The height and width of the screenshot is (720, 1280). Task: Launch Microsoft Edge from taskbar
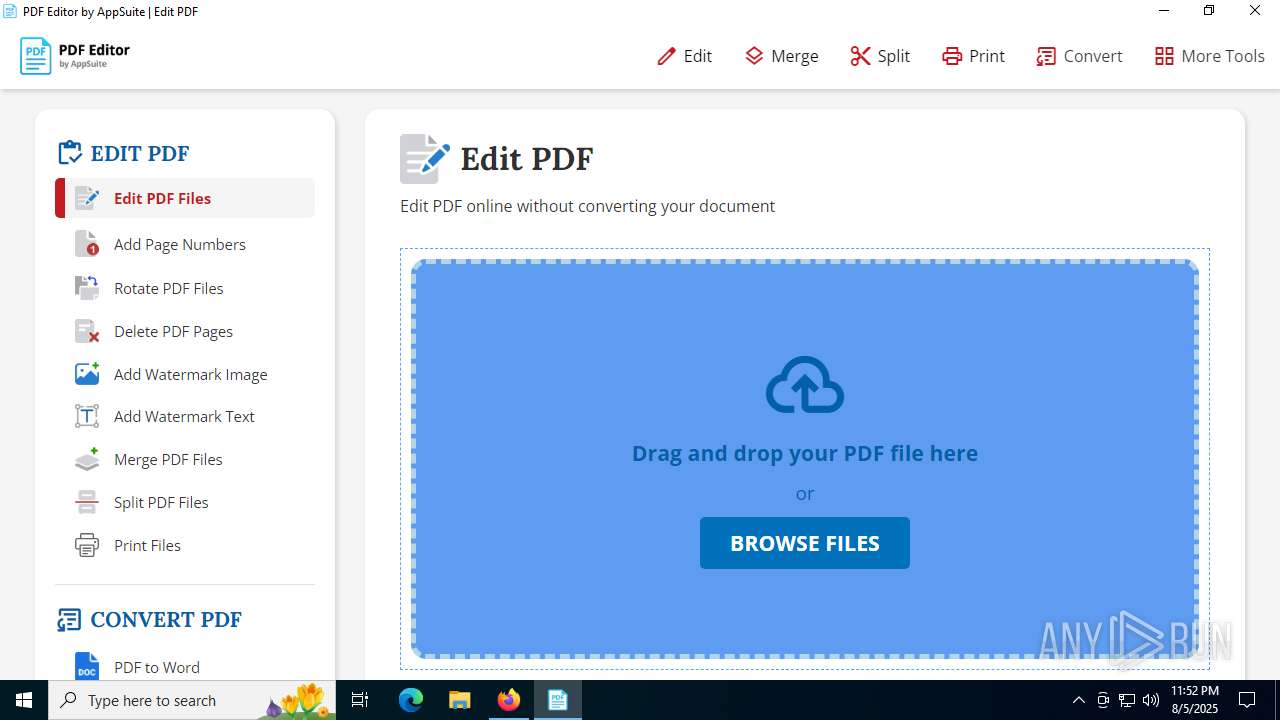click(x=411, y=700)
